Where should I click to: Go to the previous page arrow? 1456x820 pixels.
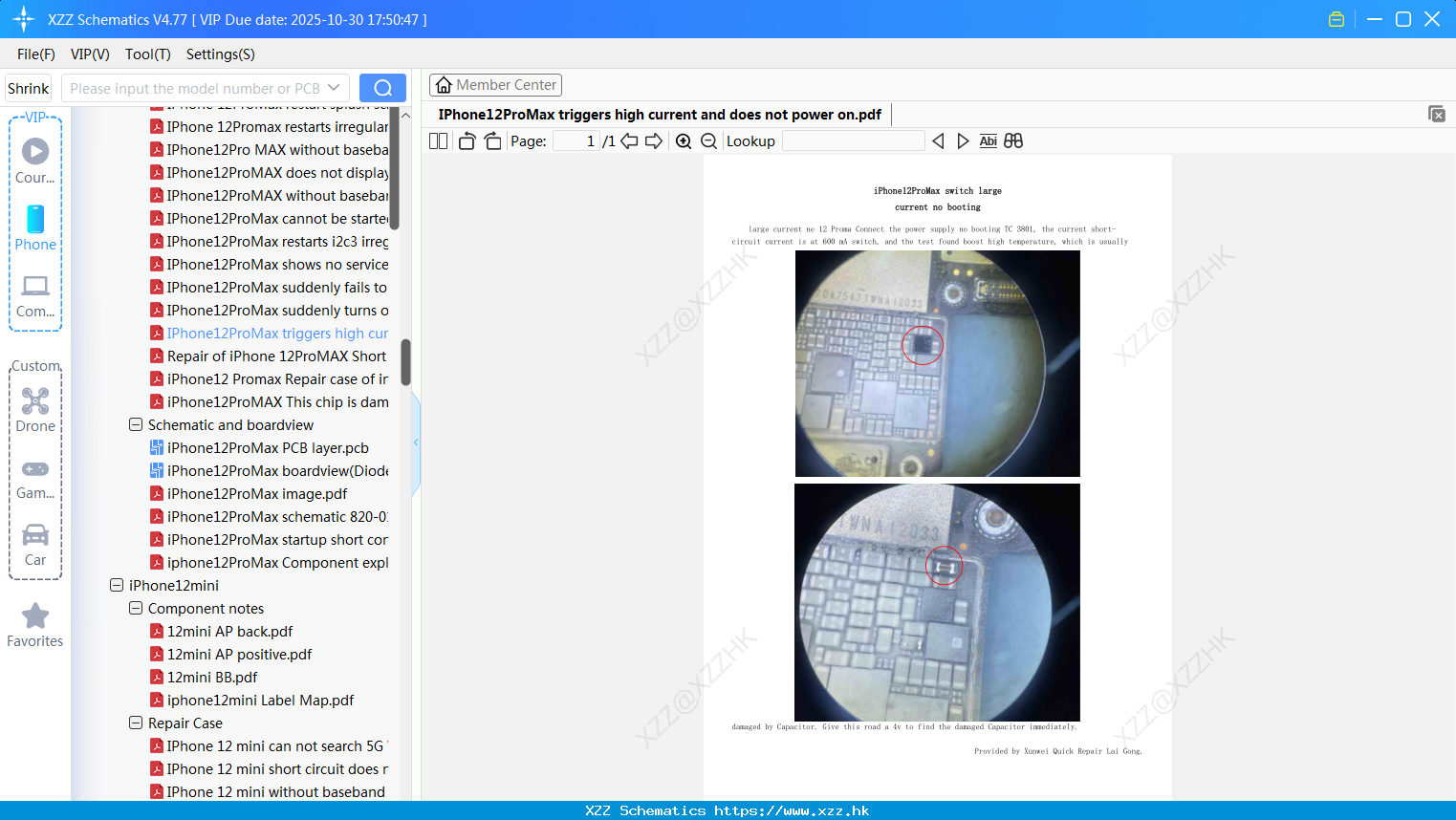pos(629,140)
